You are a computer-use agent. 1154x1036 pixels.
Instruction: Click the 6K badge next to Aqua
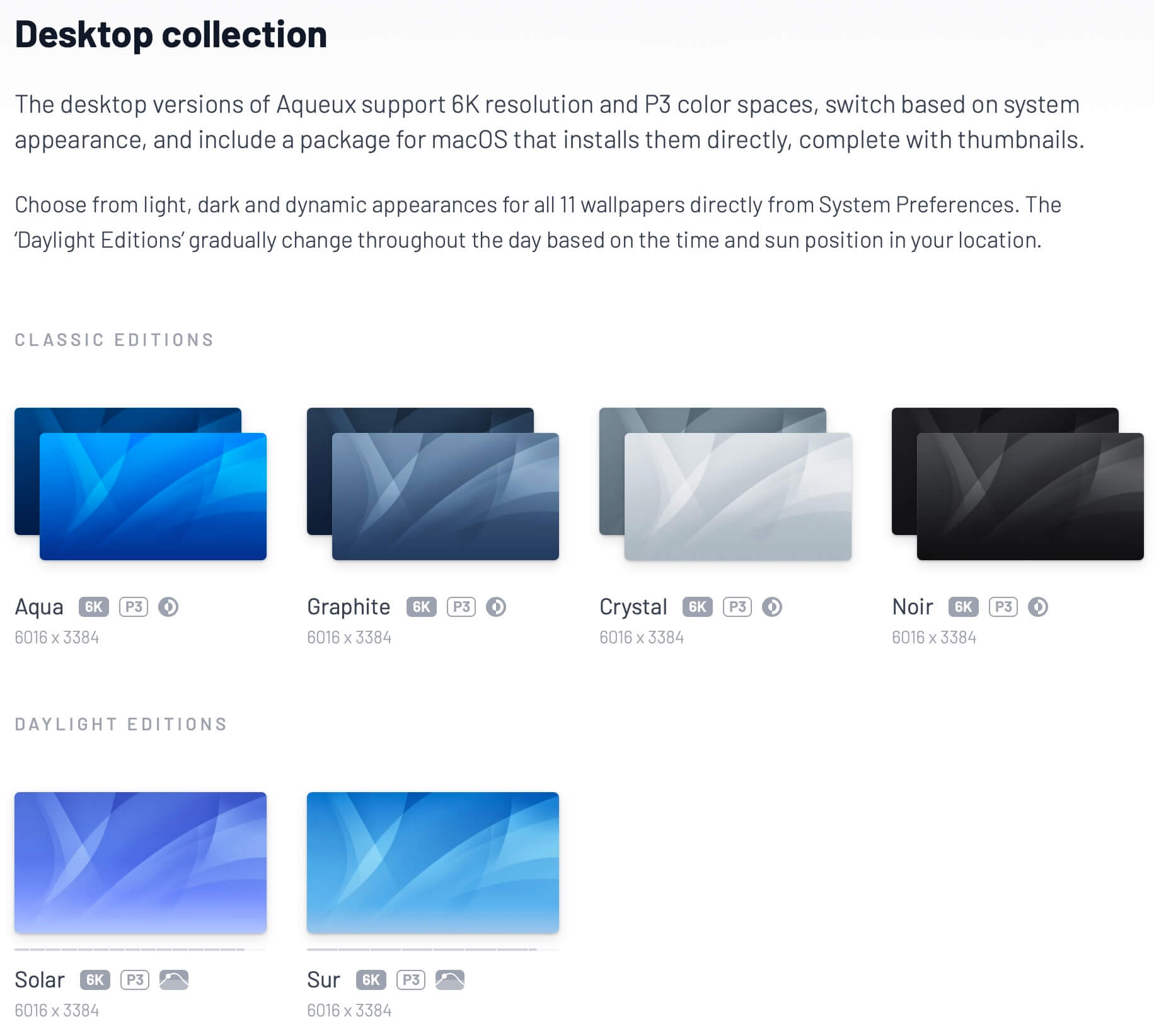[x=94, y=607]
